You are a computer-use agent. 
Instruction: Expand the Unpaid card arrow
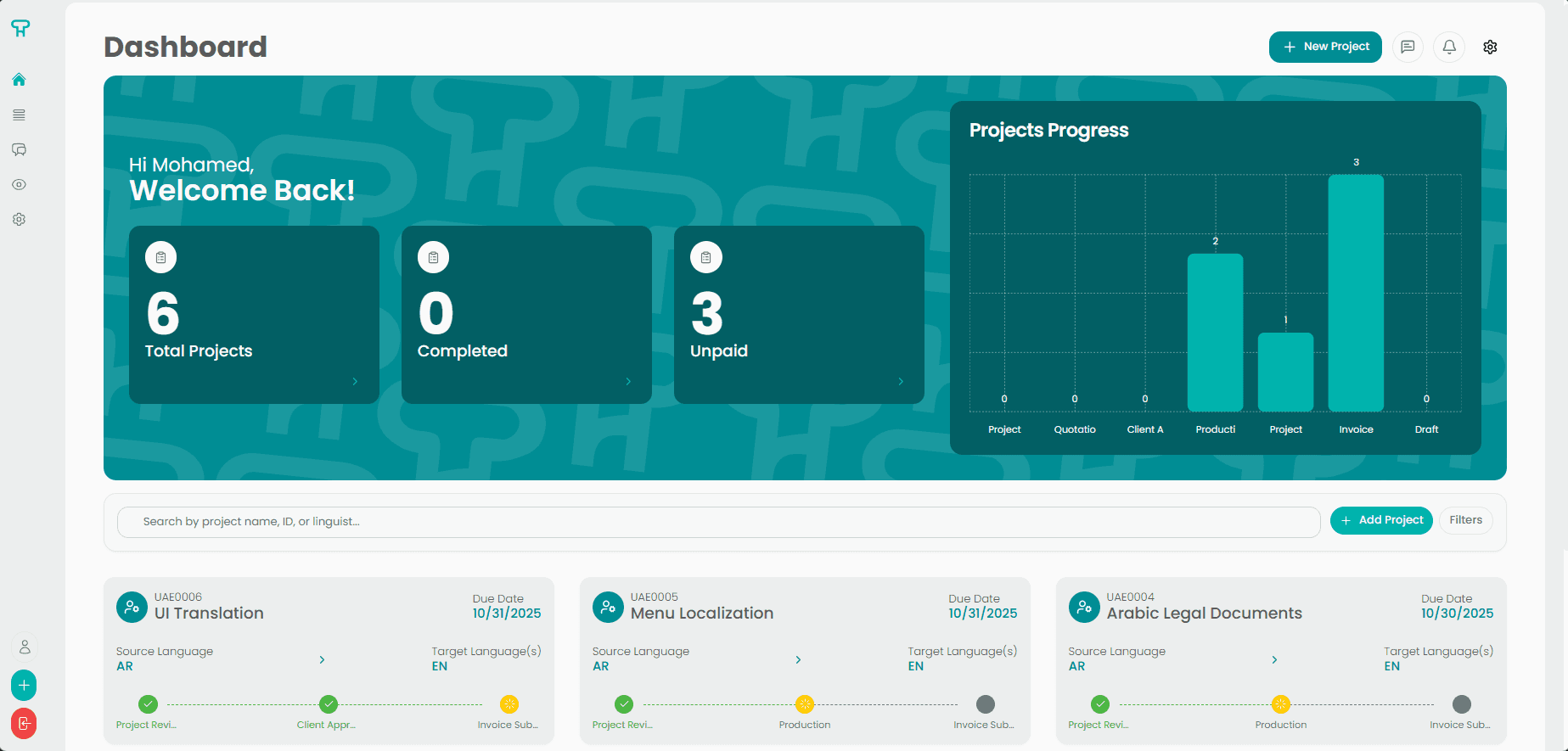(901, 382)
